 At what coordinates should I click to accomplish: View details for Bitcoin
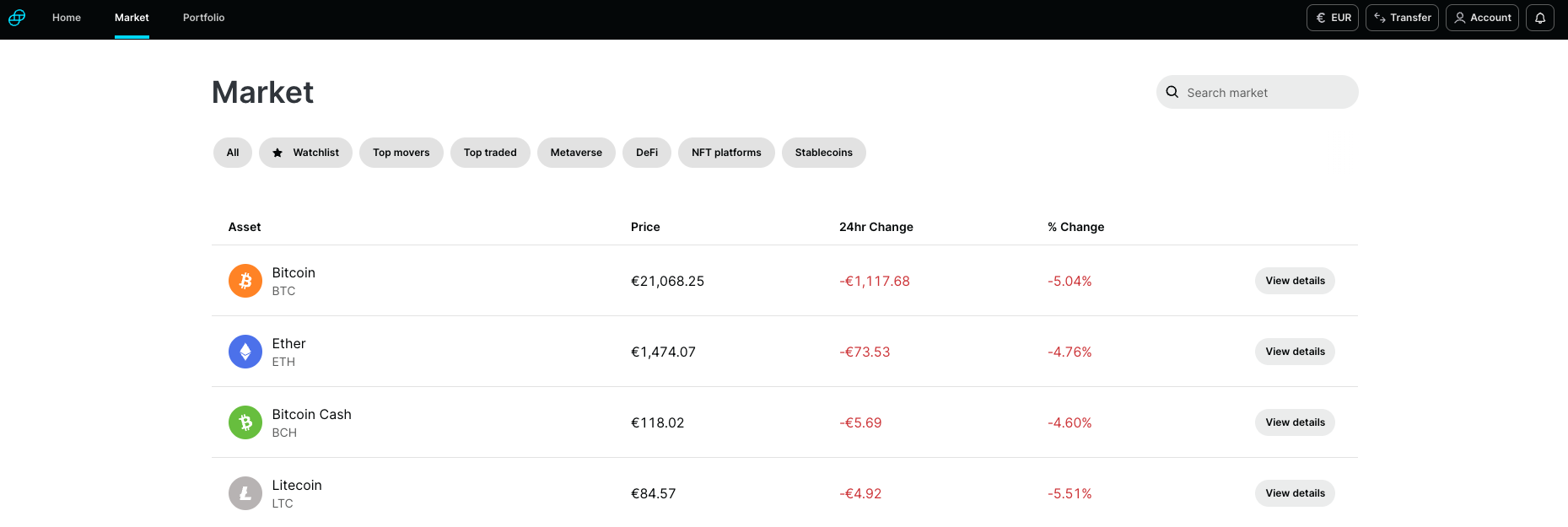pos(1295,281)
